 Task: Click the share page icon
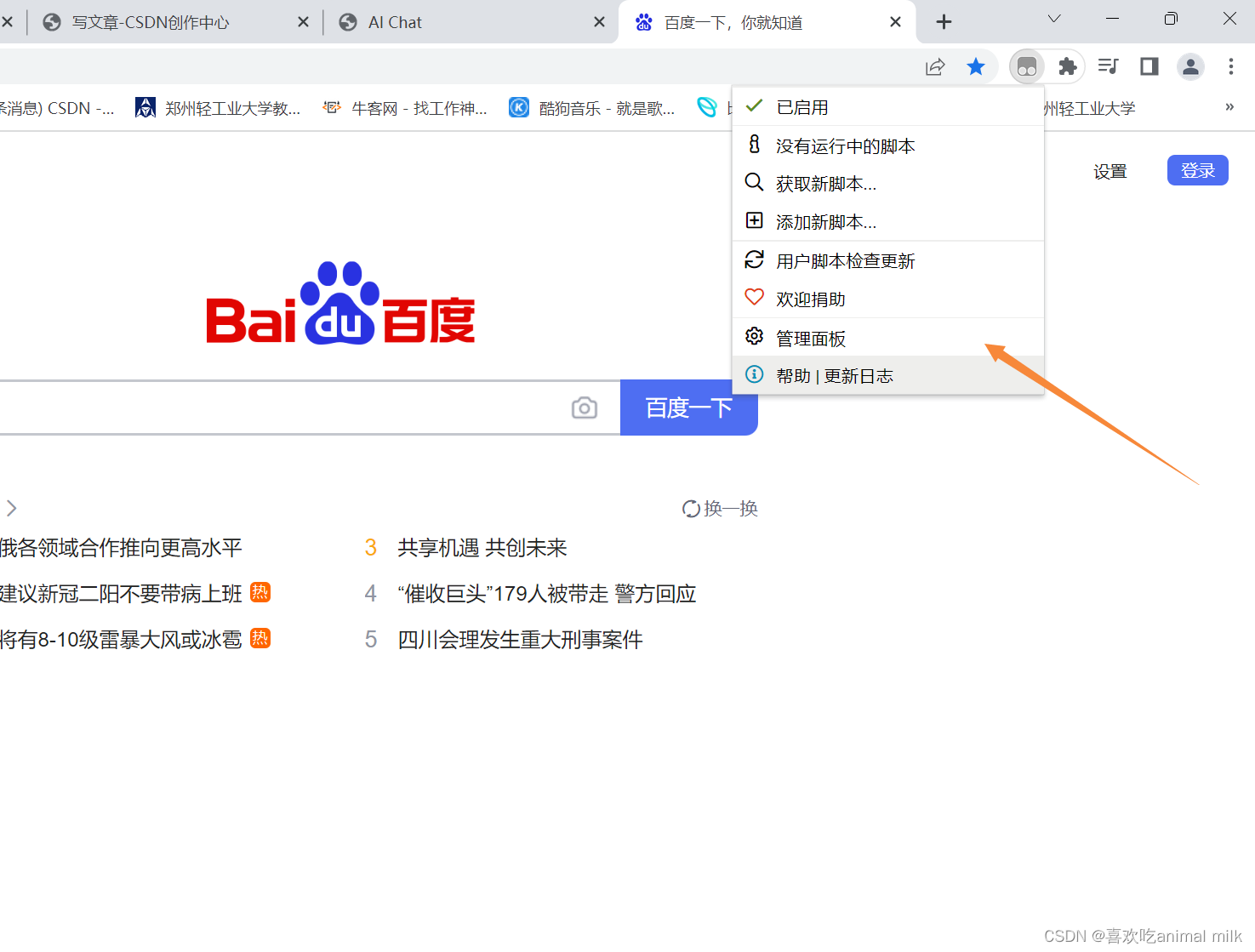click(935, 66)
